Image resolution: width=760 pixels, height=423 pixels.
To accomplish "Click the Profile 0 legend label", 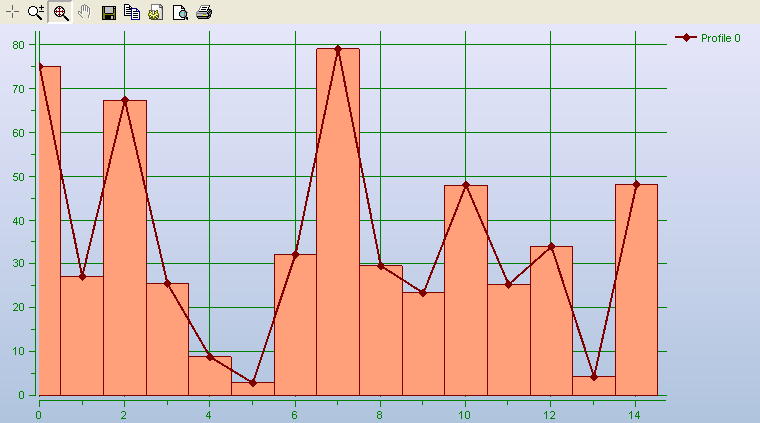I will 720,38.
